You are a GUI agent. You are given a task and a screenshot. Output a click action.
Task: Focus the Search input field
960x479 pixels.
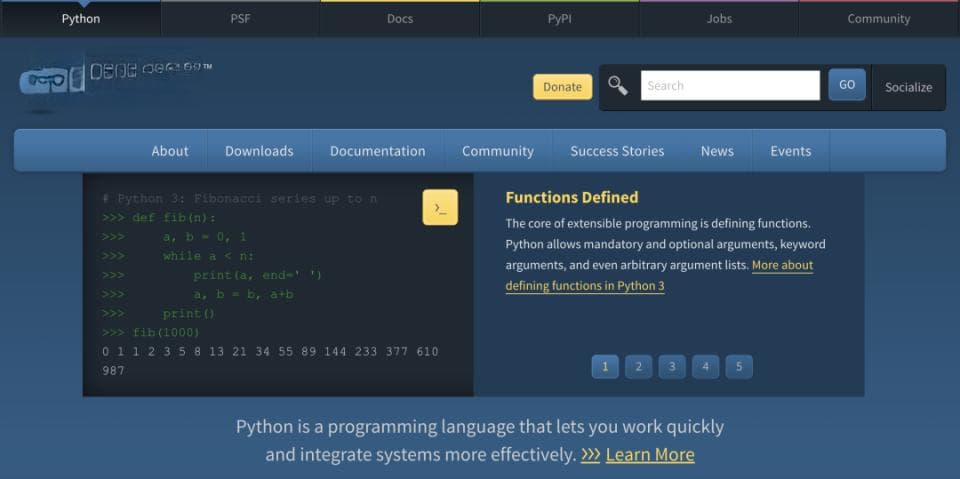coord(730,86)
